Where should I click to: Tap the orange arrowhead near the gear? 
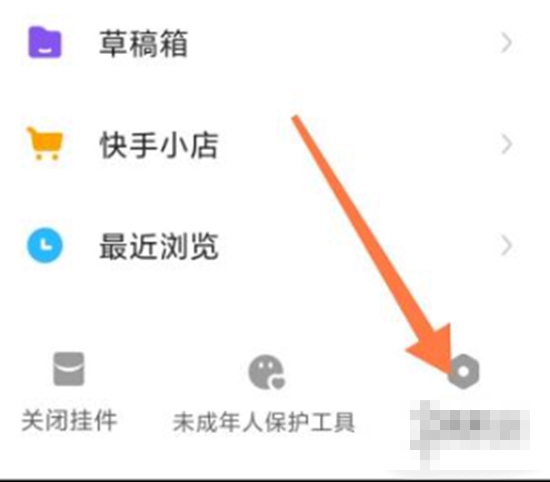tap(433, 349)
